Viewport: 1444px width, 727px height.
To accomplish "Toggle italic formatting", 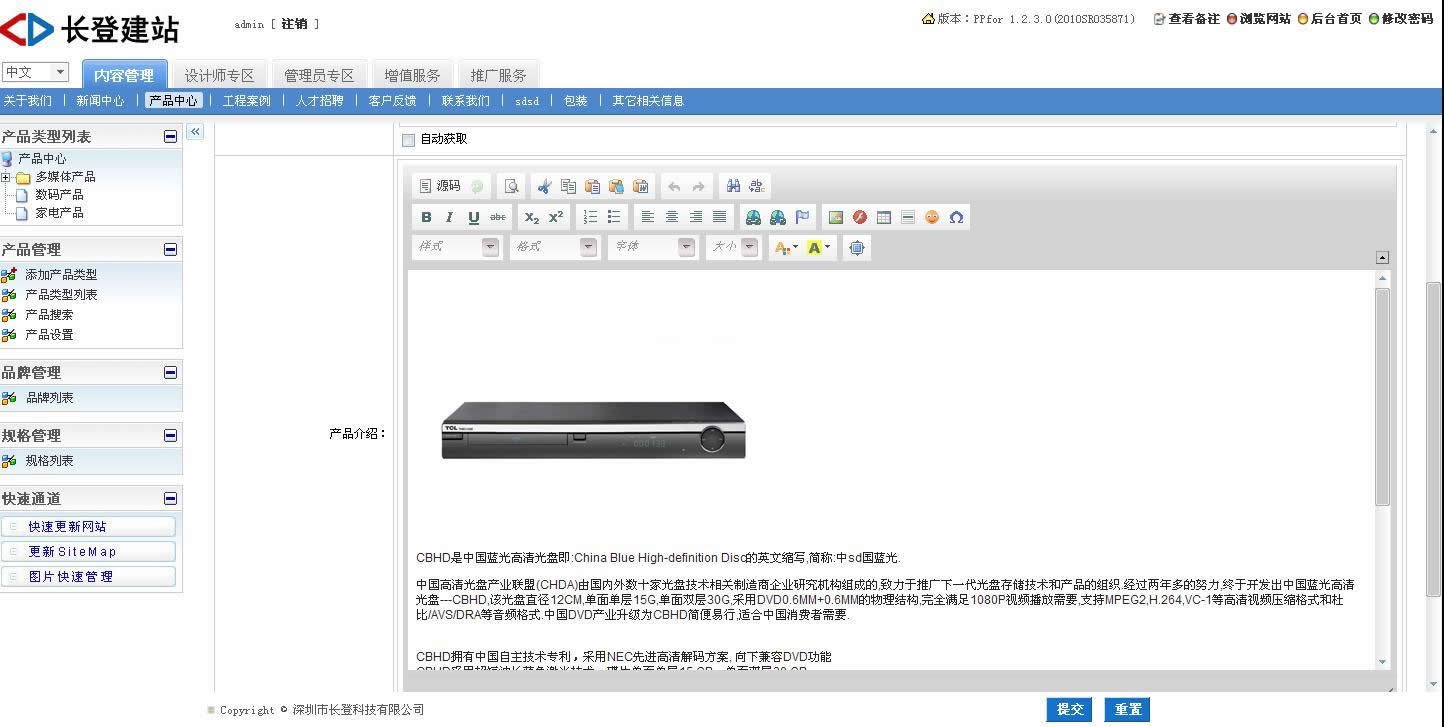I will [450, 217].
